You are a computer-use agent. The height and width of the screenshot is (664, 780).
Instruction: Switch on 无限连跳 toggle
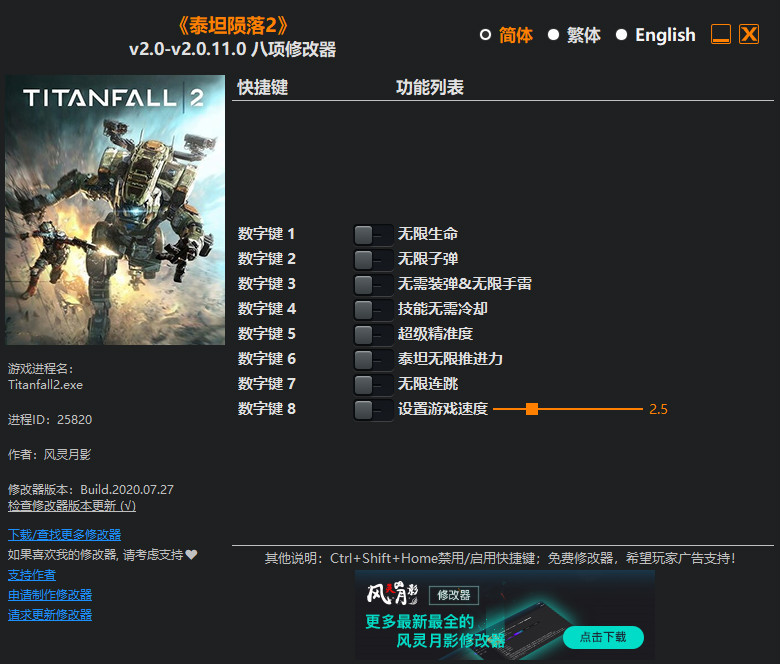click(x=374, y=384)
